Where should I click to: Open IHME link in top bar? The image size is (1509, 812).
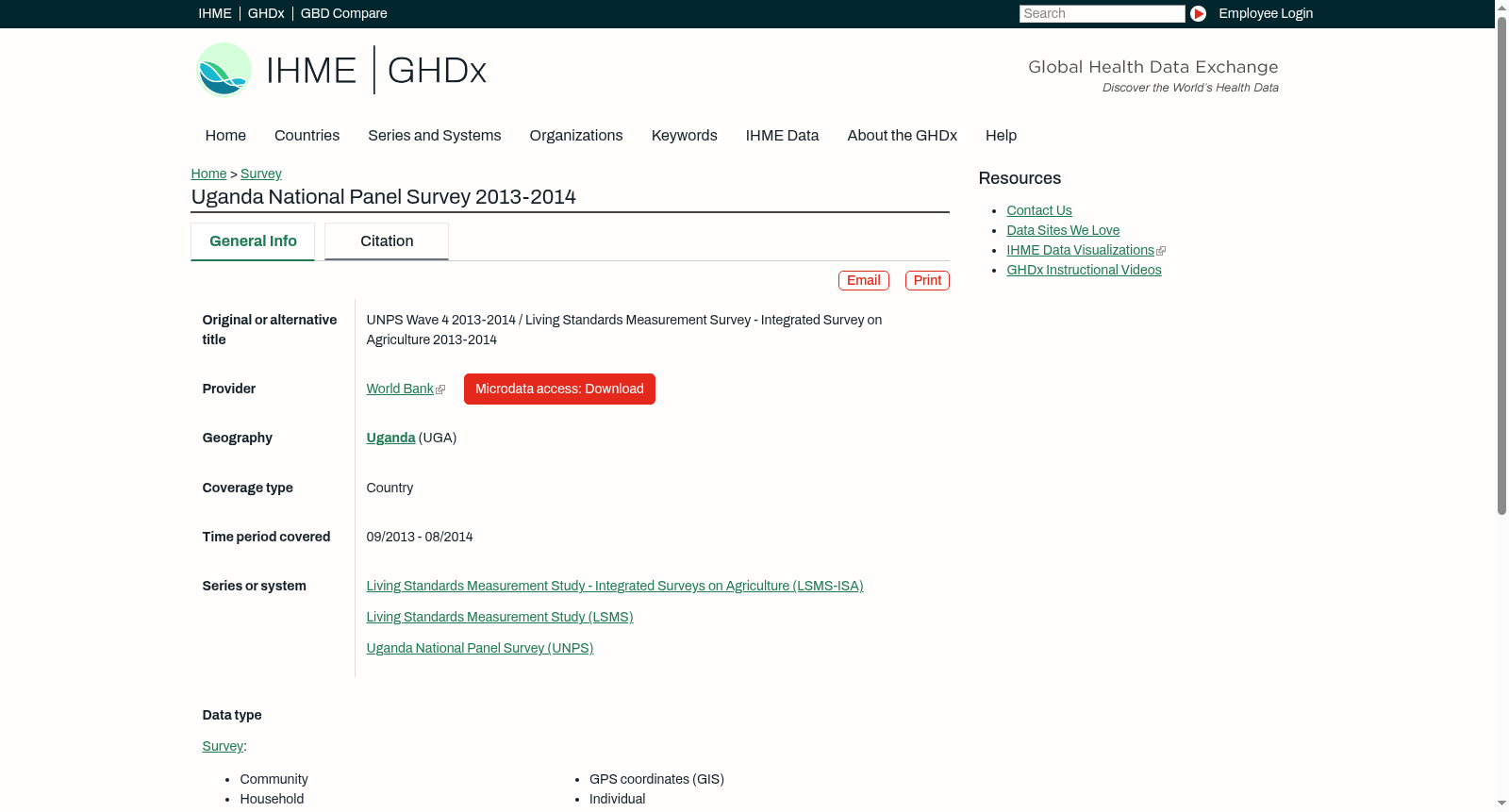tap(215, 13)
